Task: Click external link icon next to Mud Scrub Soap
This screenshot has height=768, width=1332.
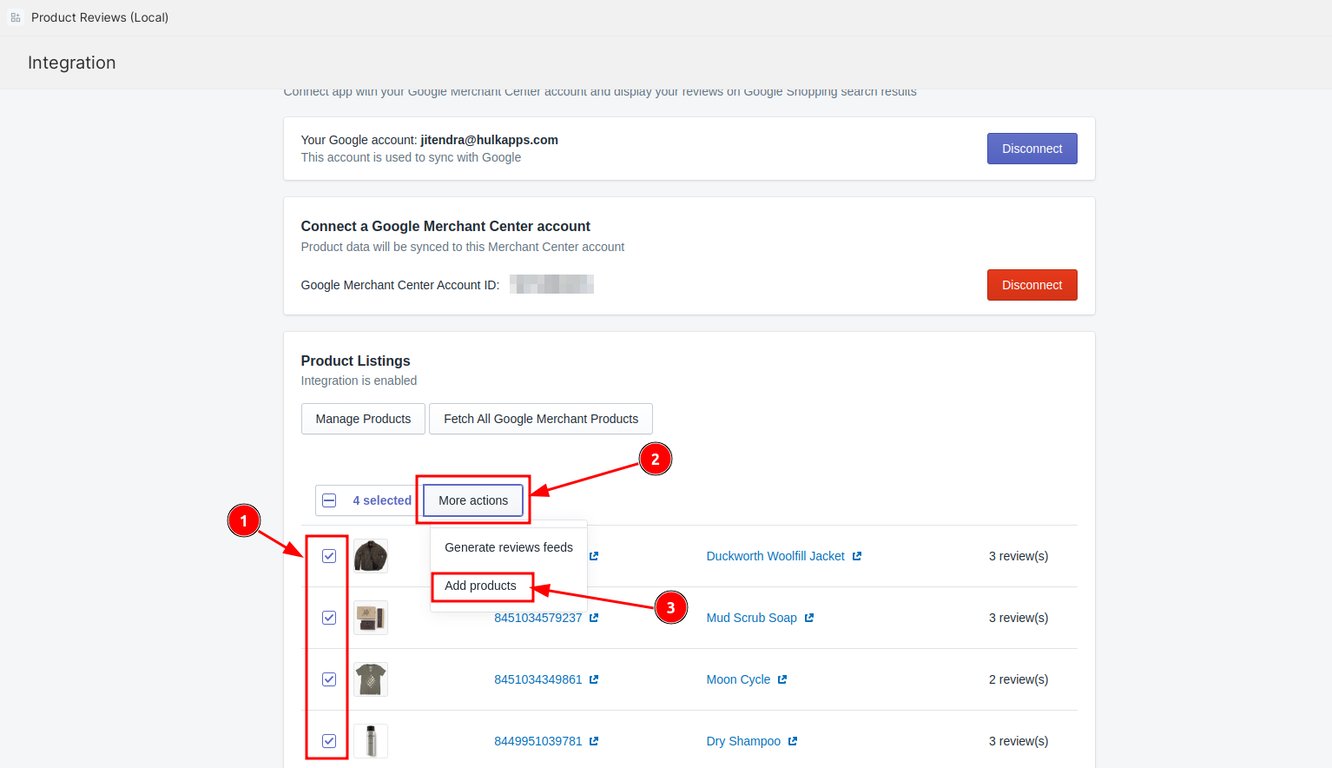Action: pyautogui.click(x=809, y=618)
